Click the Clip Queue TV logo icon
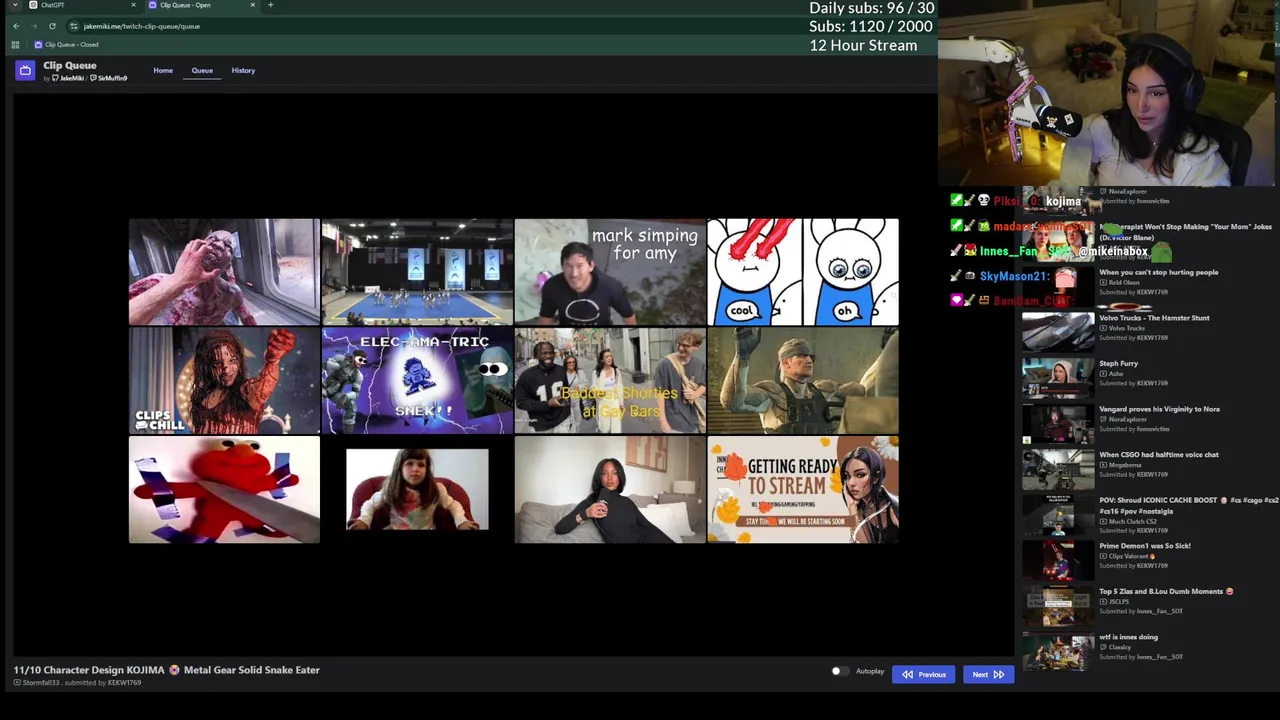1280x720 pixels. 25,70
